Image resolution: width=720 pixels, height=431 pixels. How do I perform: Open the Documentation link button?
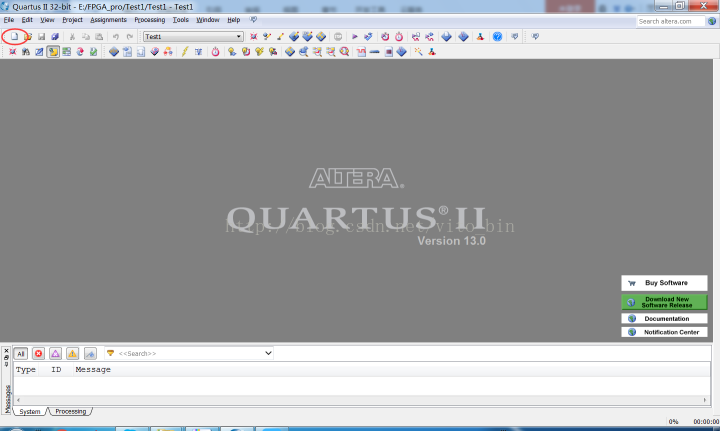tap(664, 319)
